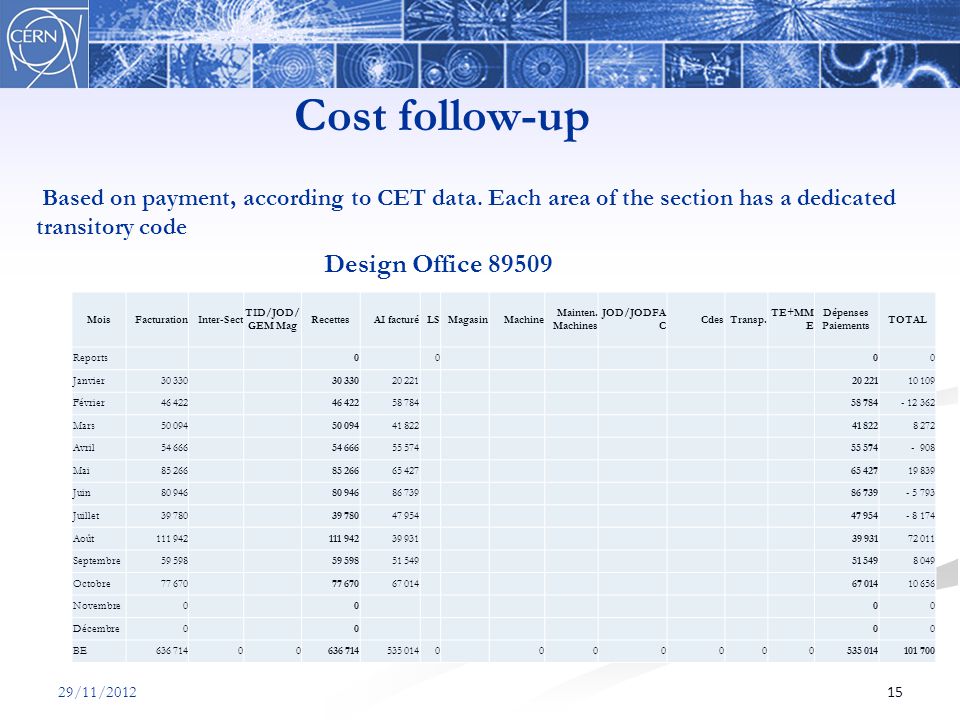Select the 'Facturation' column header
The width and height of the screenshot is (960, 720).
pos(162,320)
